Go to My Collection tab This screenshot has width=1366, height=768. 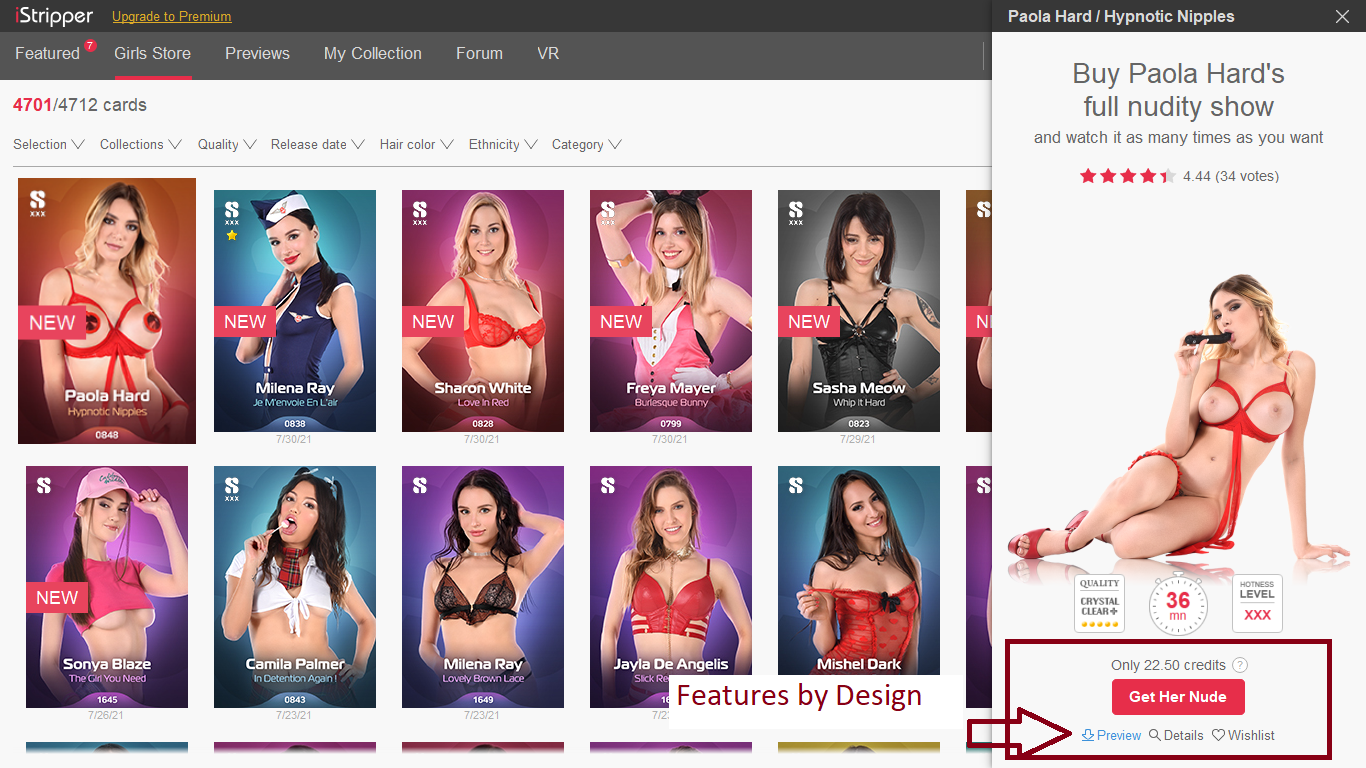[x=373, y=53]
